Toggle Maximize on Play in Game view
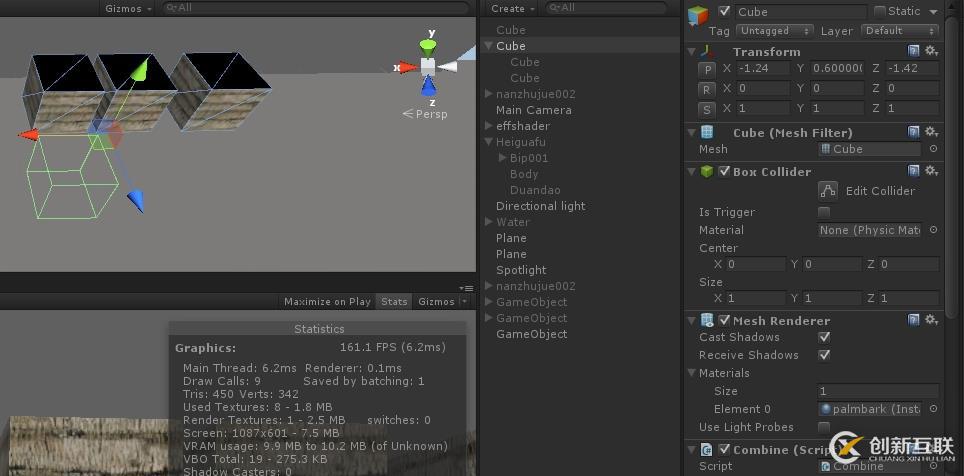The width and height of the screenshot is (964, 476). pos(327,301)
